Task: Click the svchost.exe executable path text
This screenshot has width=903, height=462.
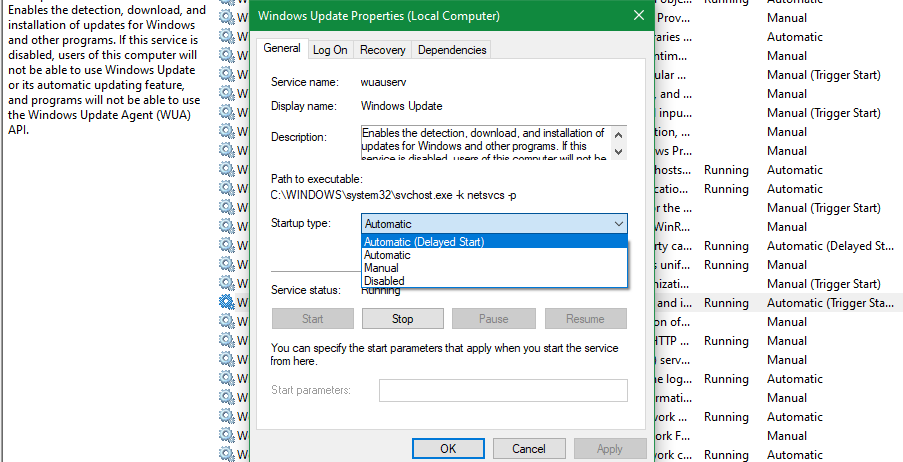Action: [393, 195]
